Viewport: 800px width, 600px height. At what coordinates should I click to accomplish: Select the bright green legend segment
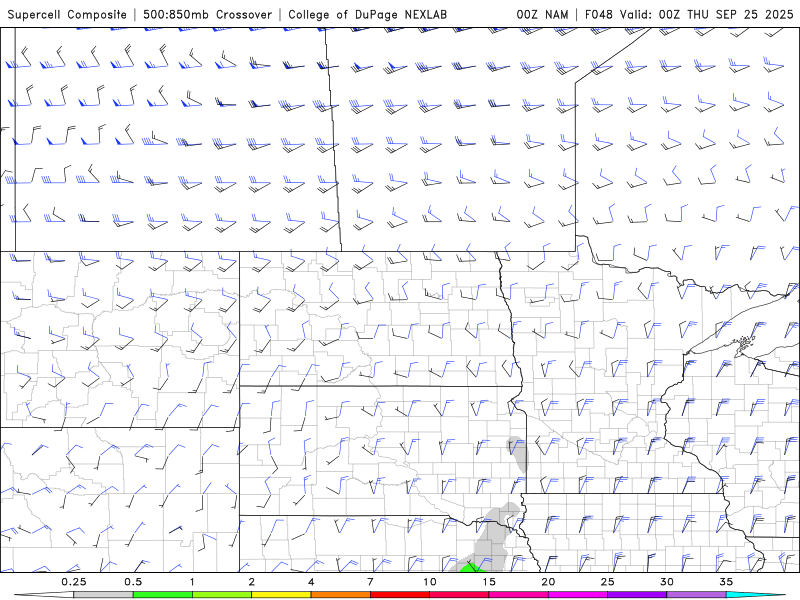point(163,595)
